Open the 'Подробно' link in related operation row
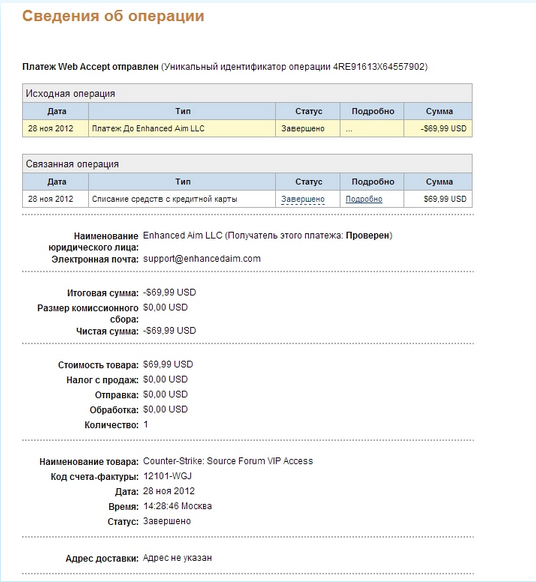Viewport: 536px width, 582px height. tap(364, 199)
